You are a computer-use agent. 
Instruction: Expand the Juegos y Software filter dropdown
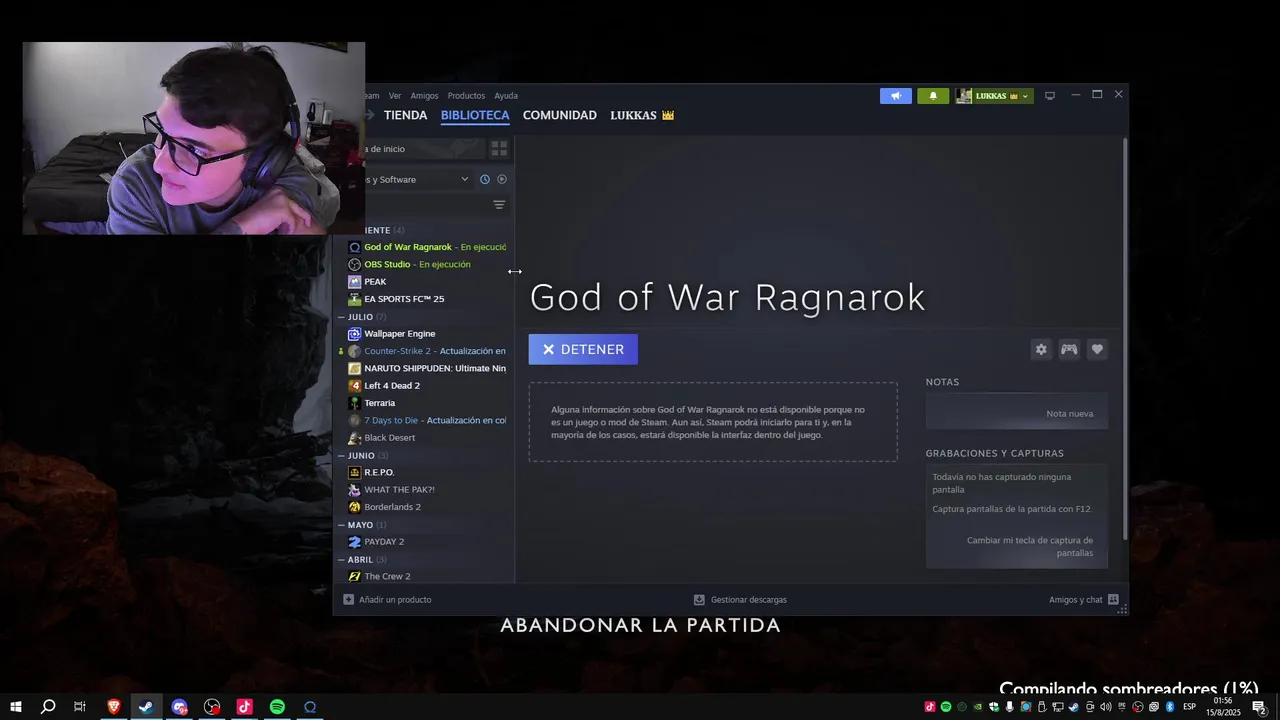coord(418,179)
